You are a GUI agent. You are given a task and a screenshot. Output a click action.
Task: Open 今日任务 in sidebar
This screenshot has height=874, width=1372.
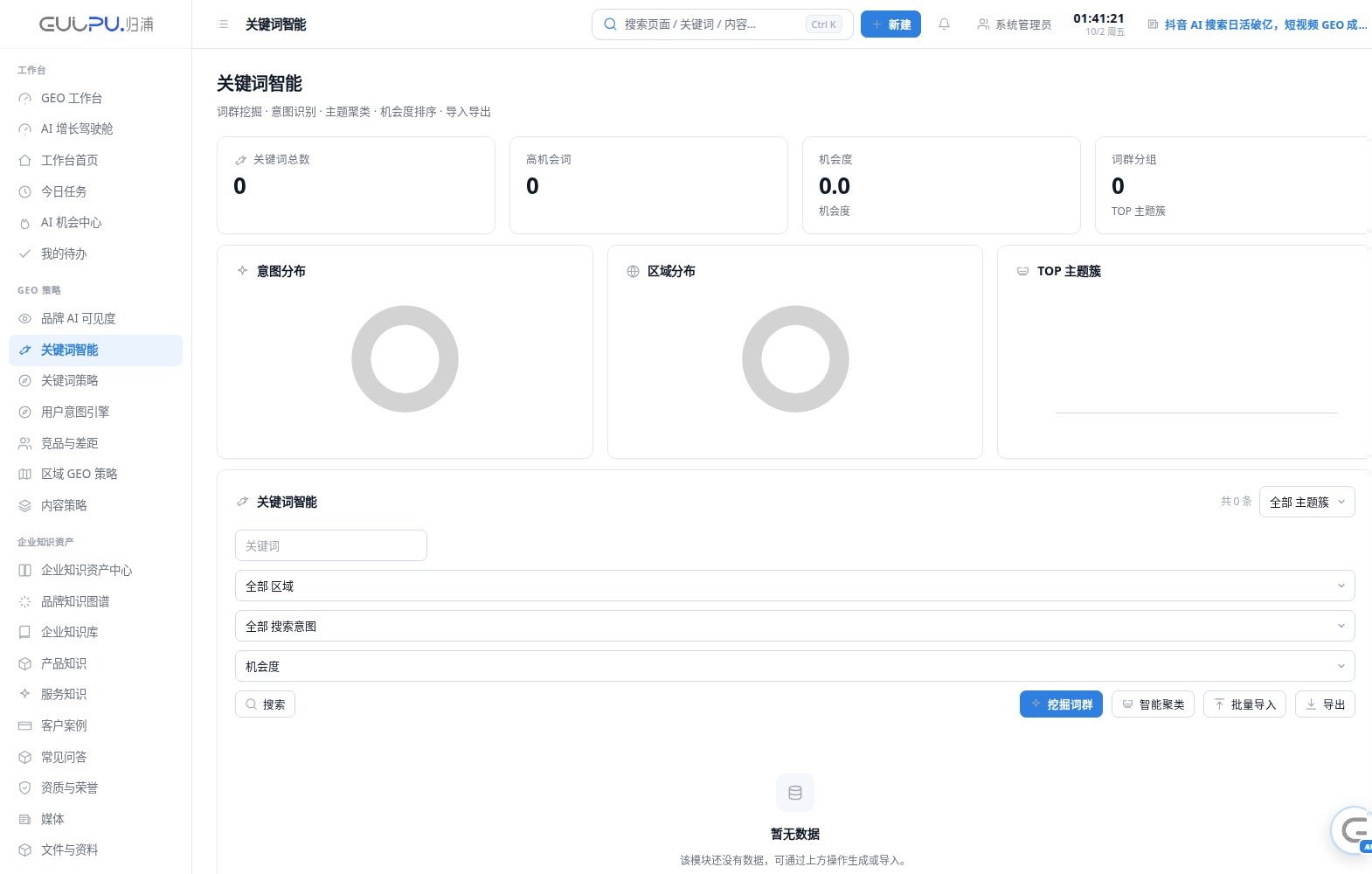[95, 191]
